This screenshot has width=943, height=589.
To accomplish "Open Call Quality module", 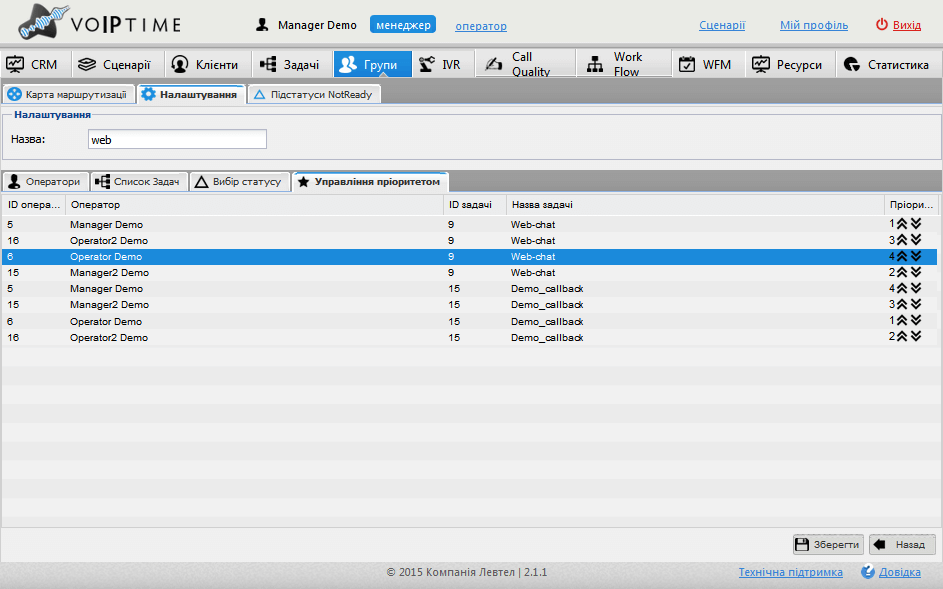I will click(x=525, y=64).
